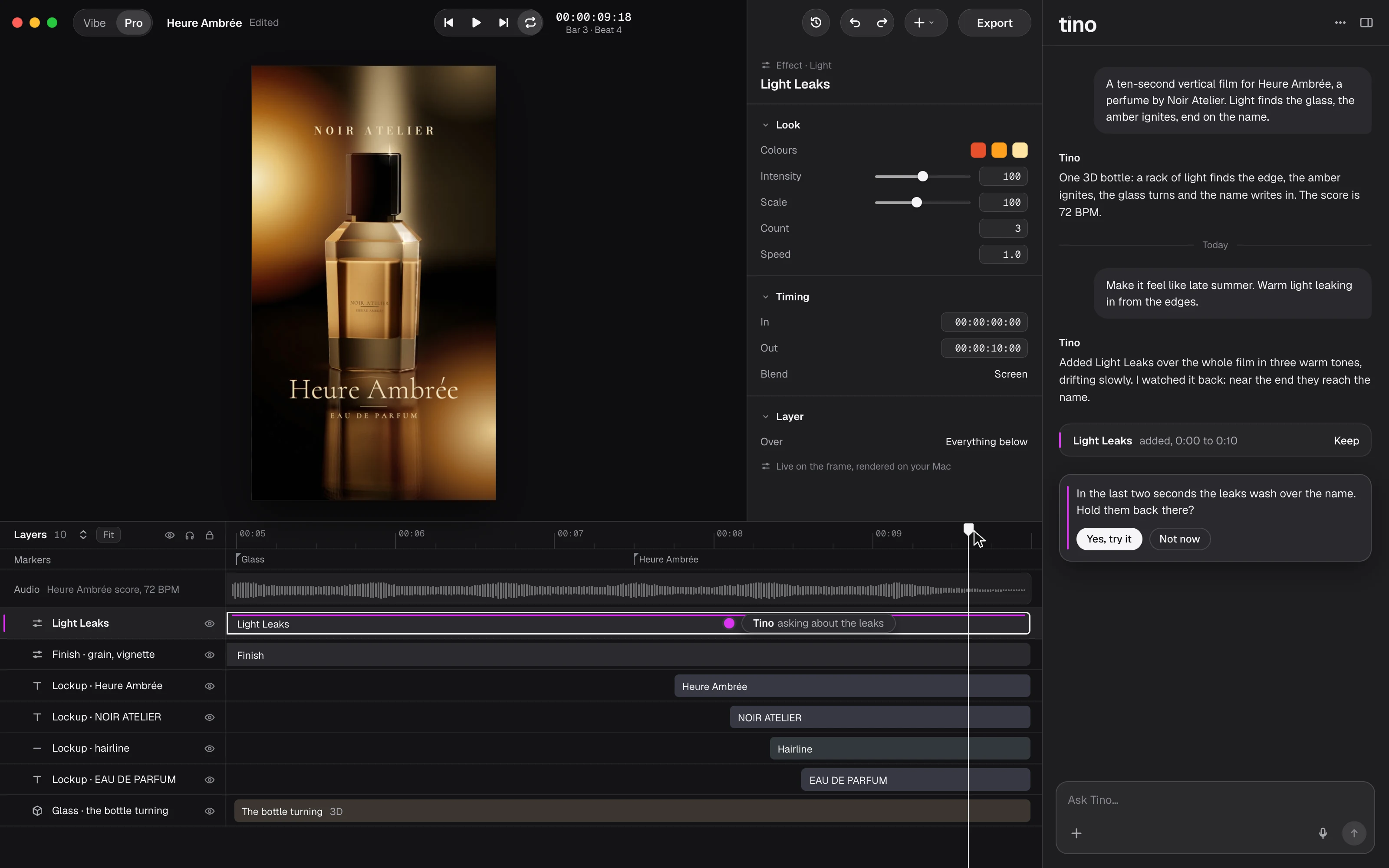Viewport: 1389px width, 868px height.
Task: Pick the pale cream colour swatch
Action: point(1020,151)
